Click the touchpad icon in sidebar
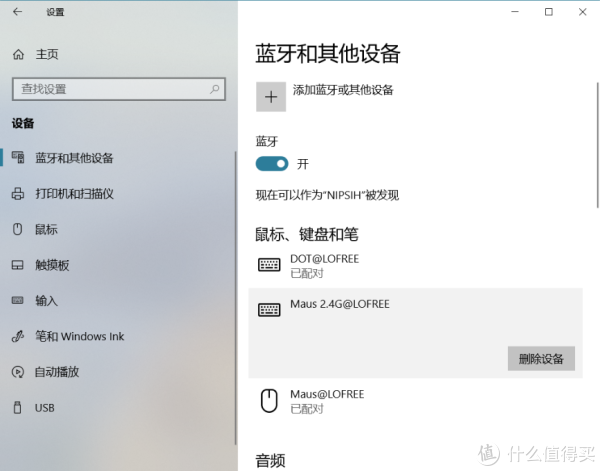 pyautogui.click(x=18, y=265)
